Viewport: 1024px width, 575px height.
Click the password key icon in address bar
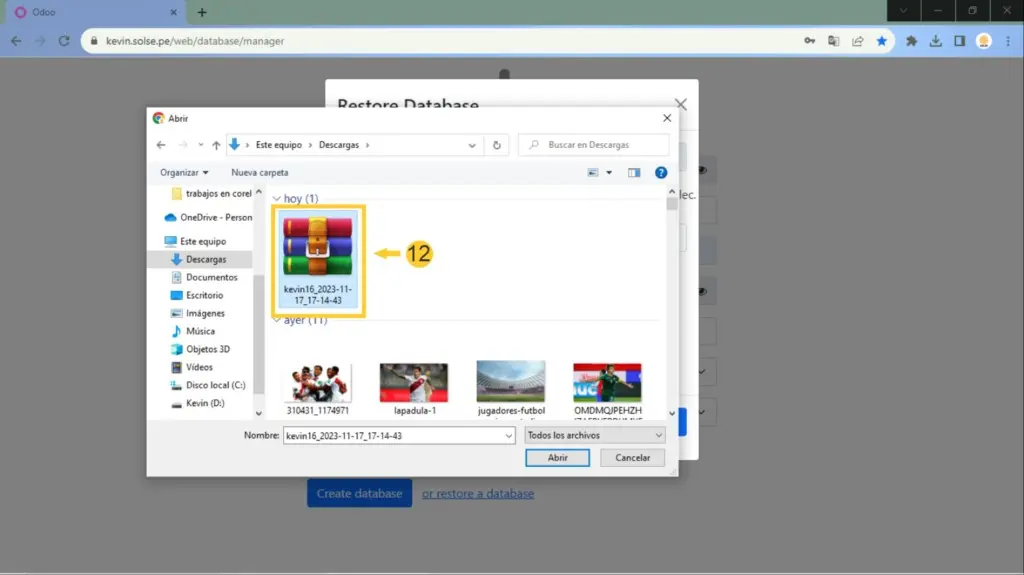[x=810, y=41]
